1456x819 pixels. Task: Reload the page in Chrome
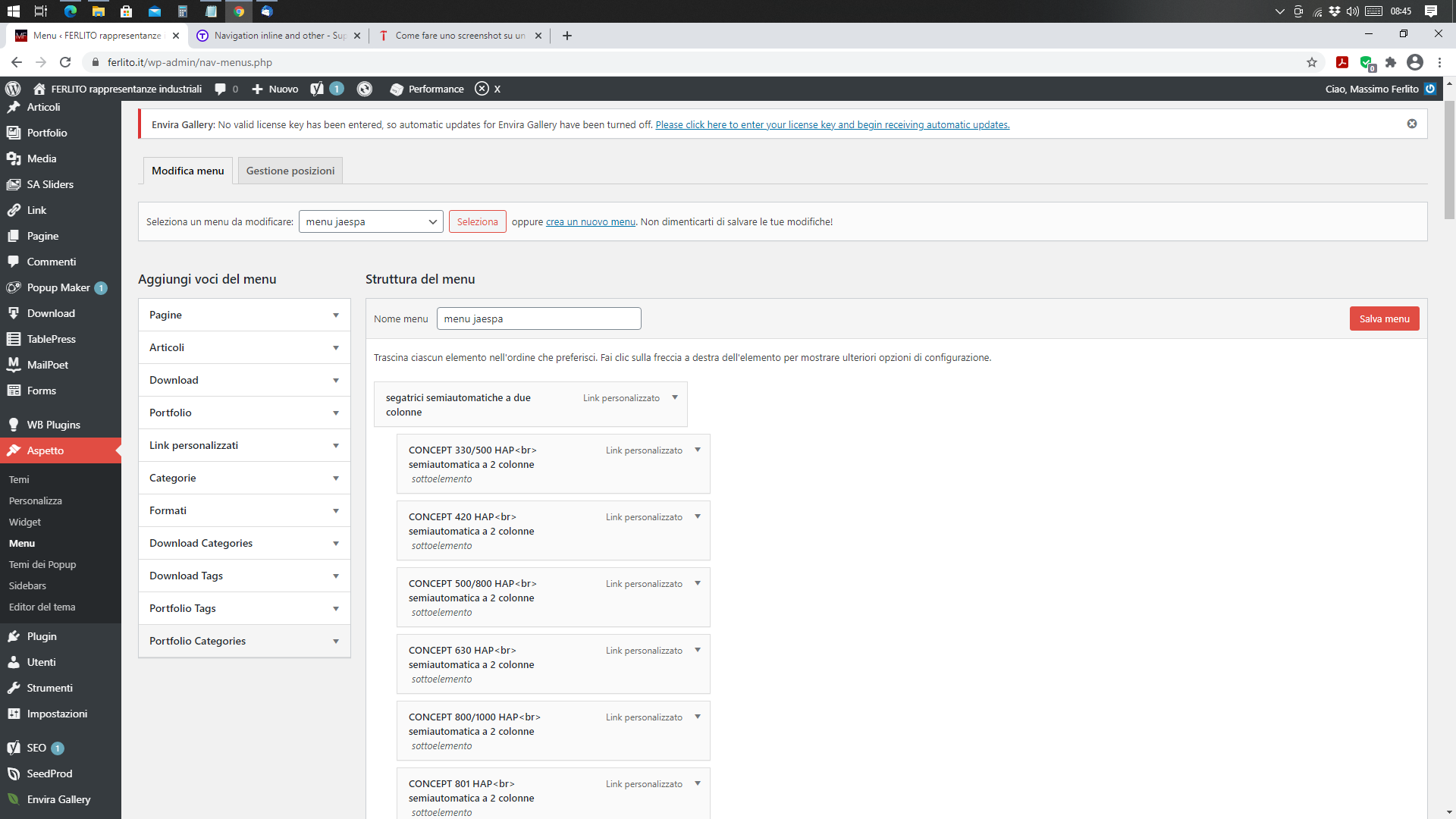click(x=65, y=62)
